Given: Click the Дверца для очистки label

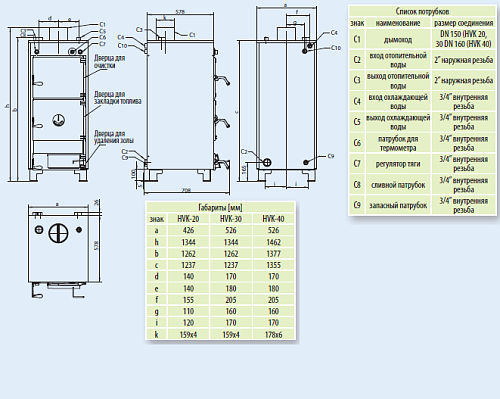Looking at the screenshot, I should point(109,62).
